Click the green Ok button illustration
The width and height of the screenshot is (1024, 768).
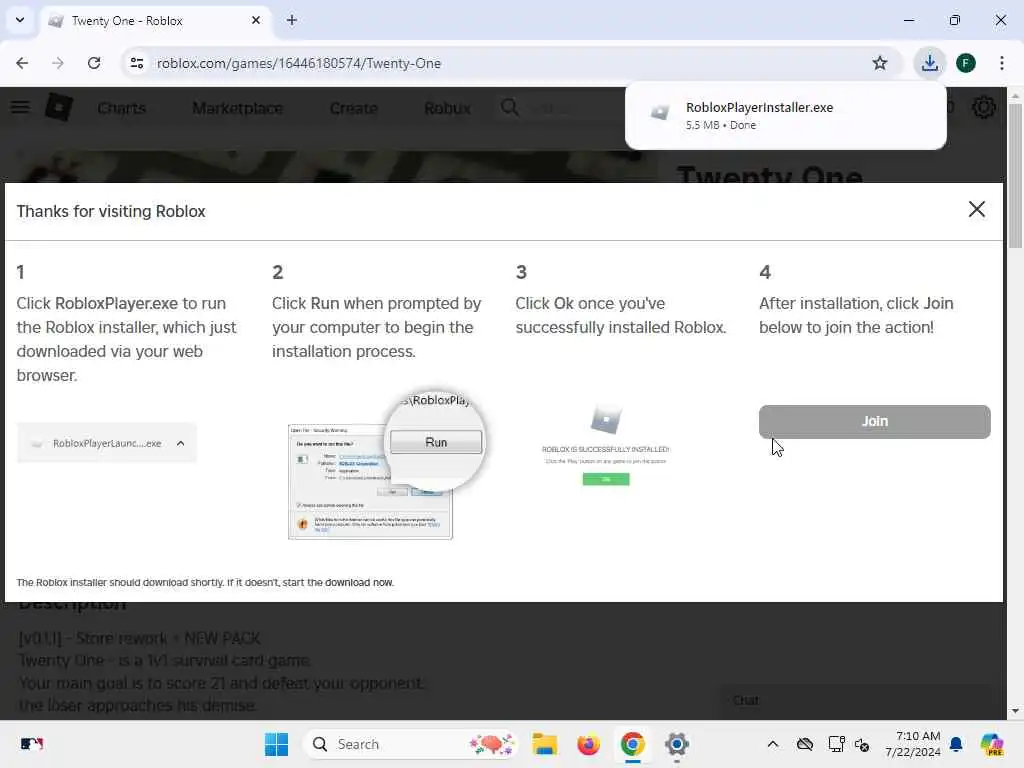[606, 479]
